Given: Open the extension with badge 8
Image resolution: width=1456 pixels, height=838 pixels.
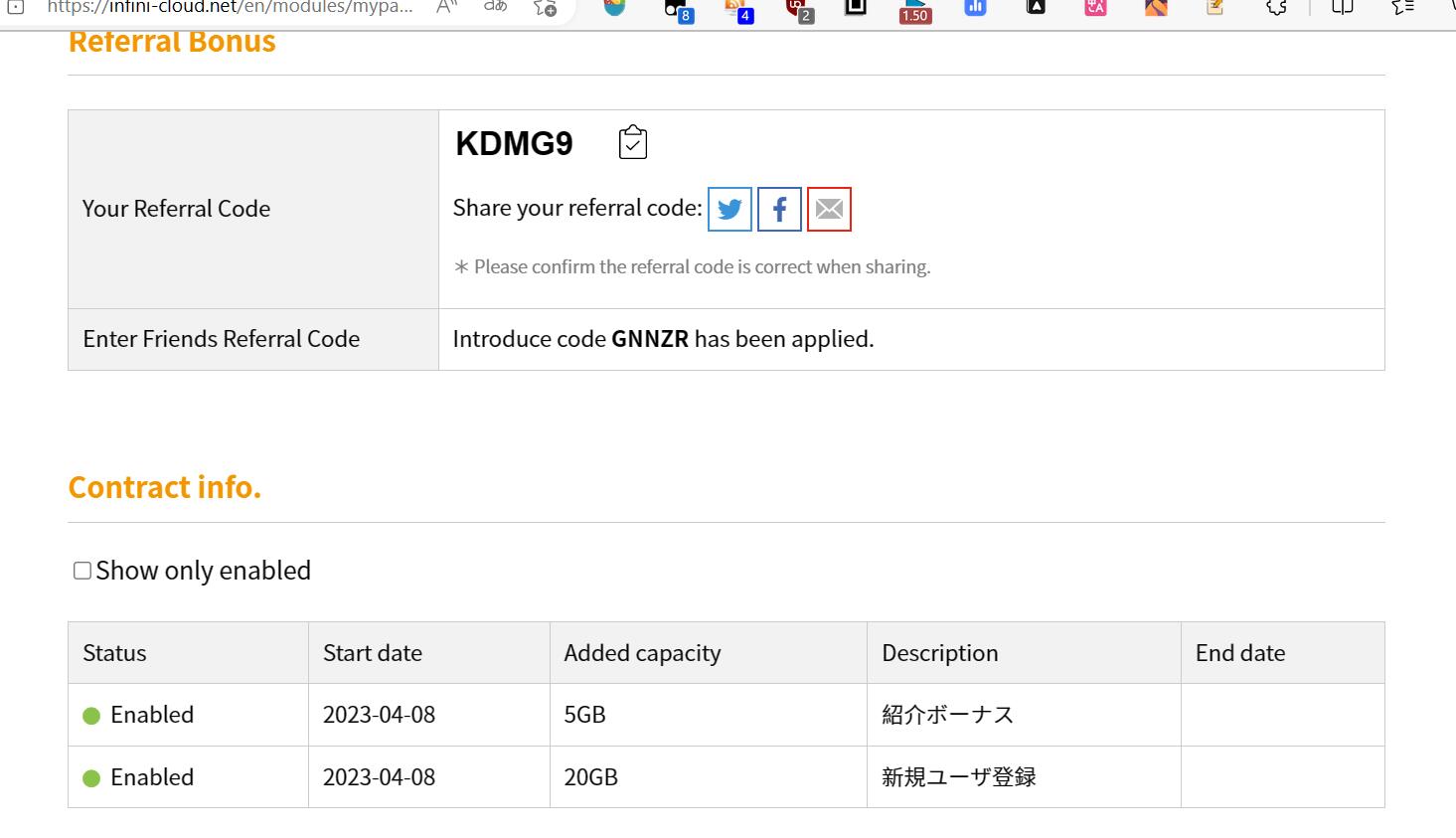Looking at the screenshot, I should tap(678, 10).
